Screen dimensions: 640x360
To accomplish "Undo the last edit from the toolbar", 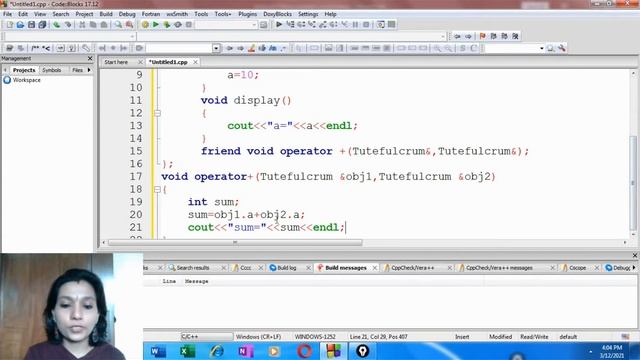I will click(56, 25).
